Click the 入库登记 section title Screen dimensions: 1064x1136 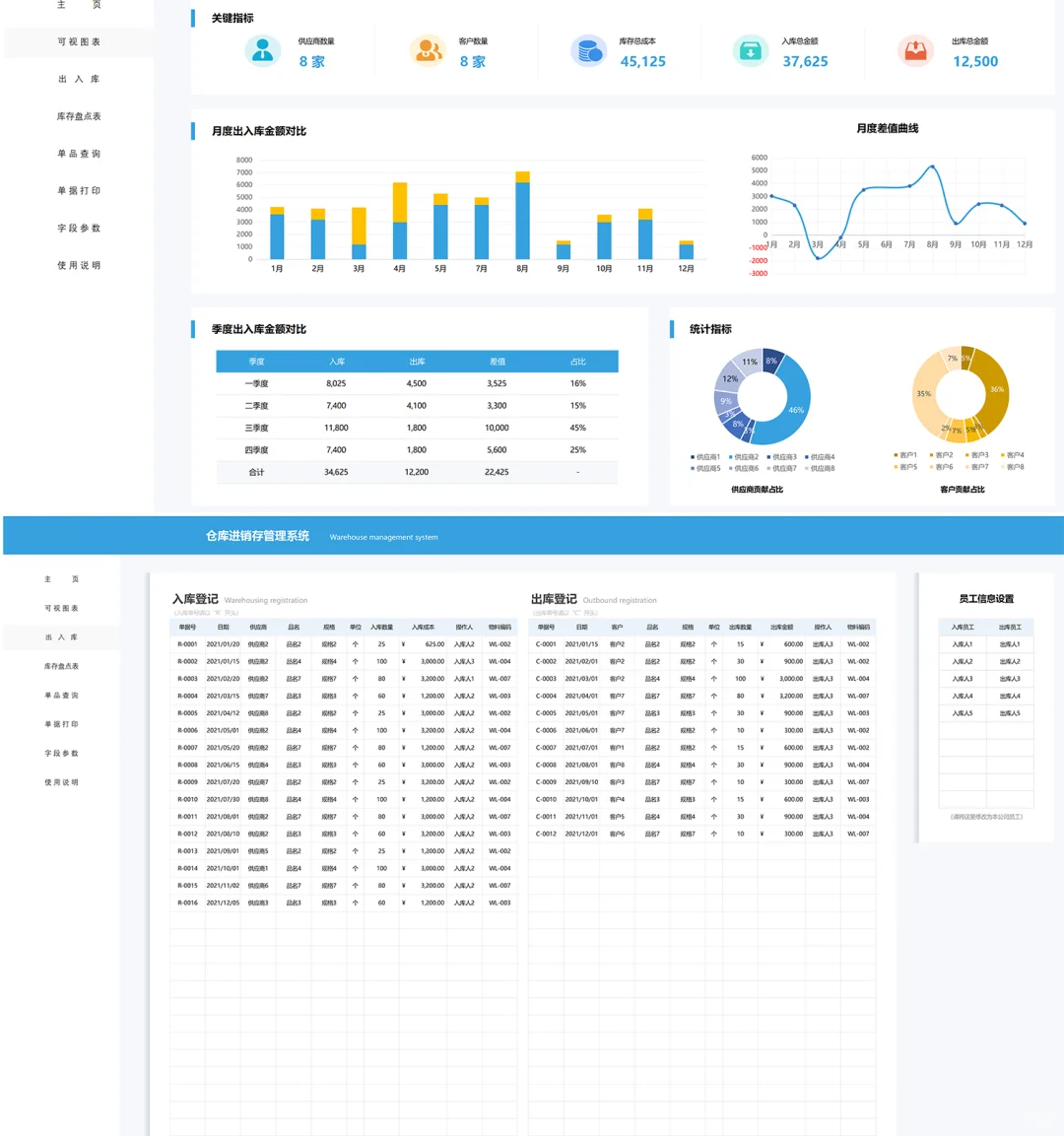click(195, 599)
